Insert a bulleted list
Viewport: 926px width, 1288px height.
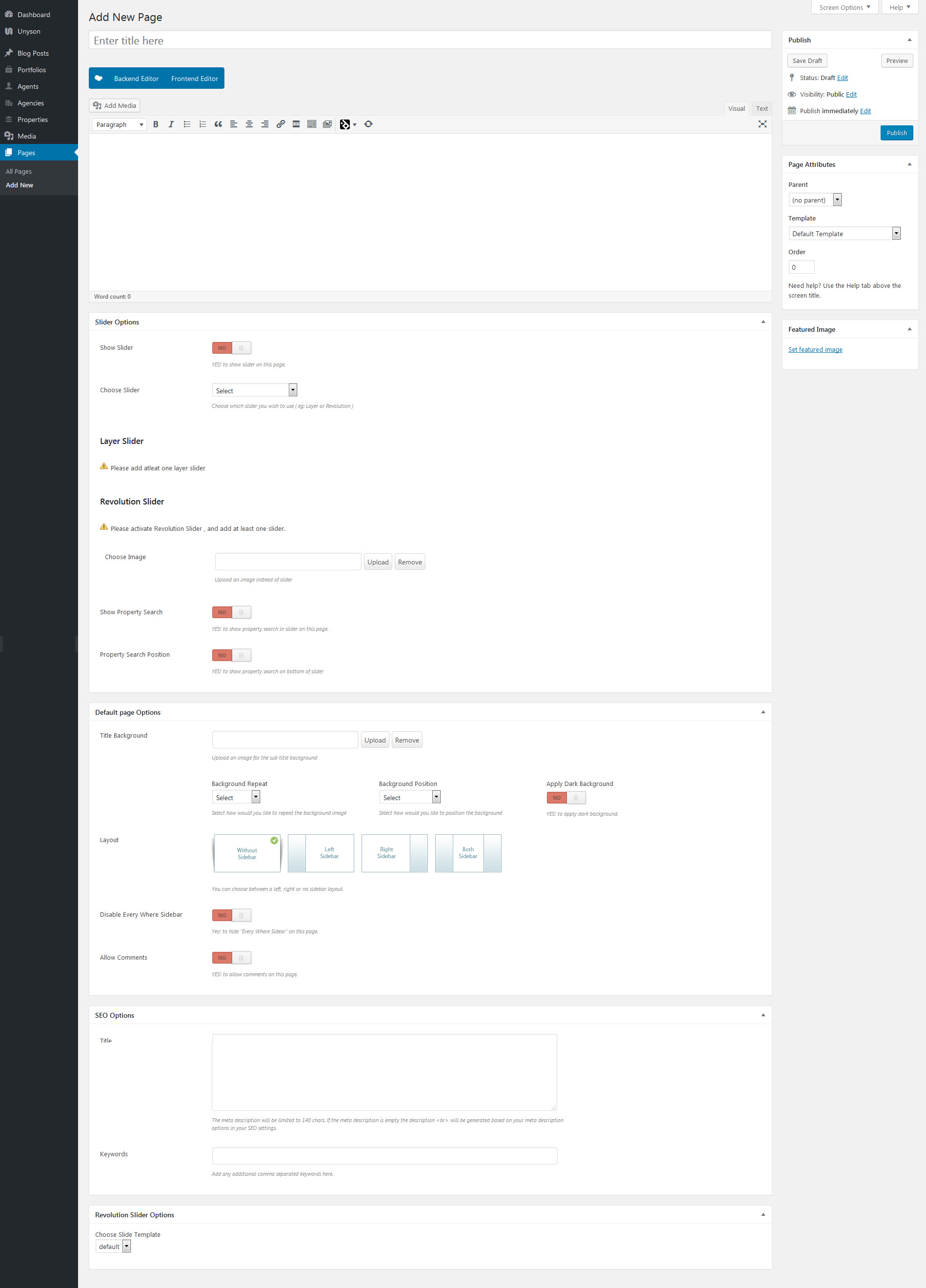pos(187,124)
